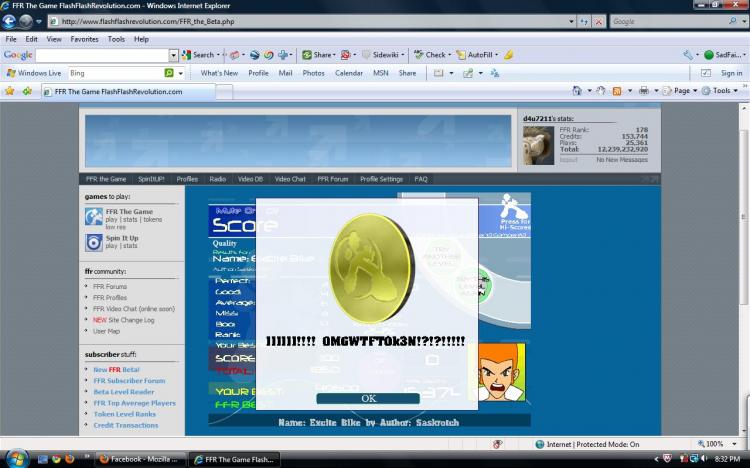Click the angry orange-haired character image
The image size is (750, 468).
point(501,372)
